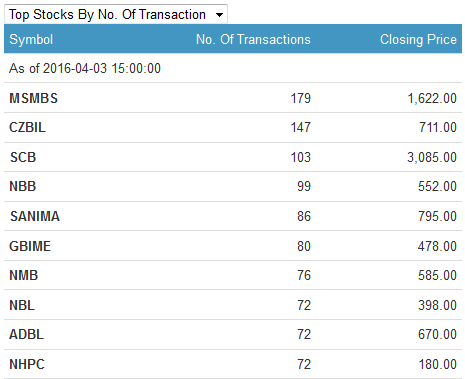The width and height of the screenshot is (465, 379).
Task: Open the NBB stock link
Action: coord(23,186)
